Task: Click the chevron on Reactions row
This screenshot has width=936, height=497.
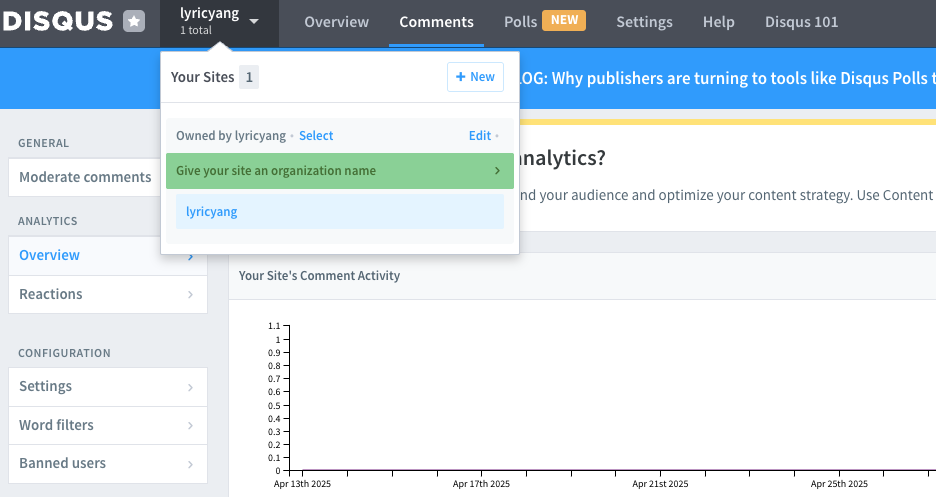Action: point(190,294)
